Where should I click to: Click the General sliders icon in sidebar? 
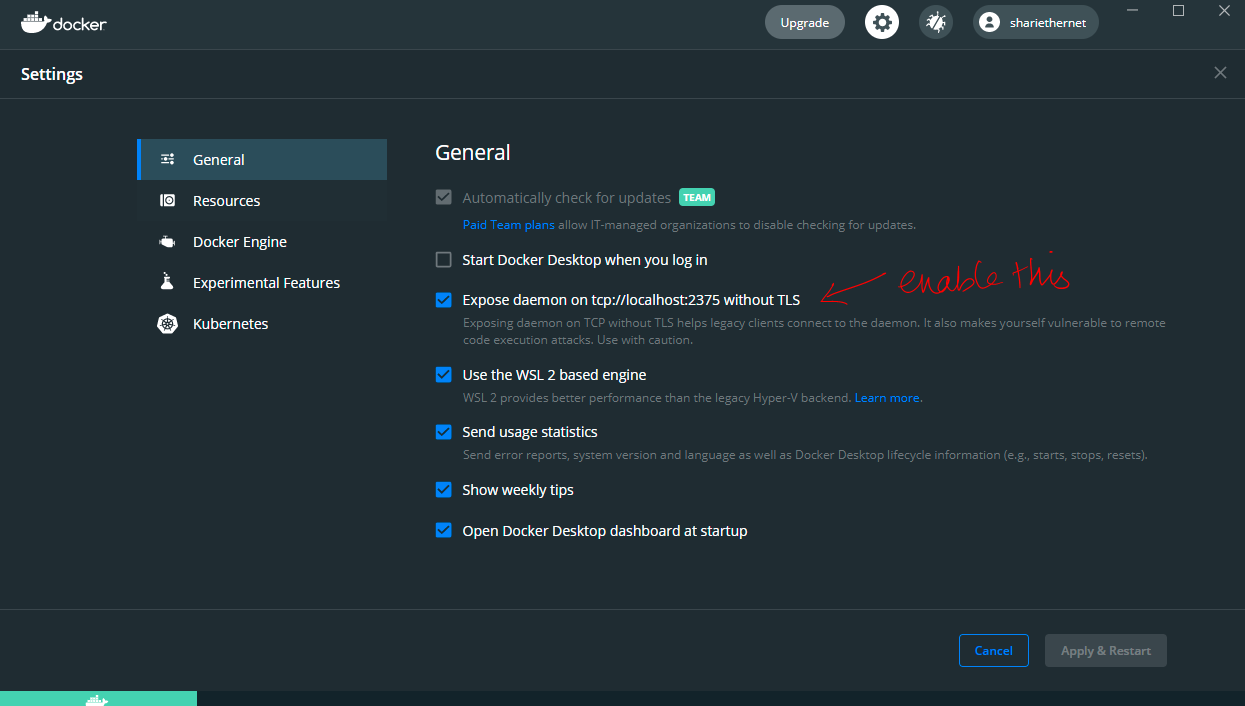click(x=168, y=159)
